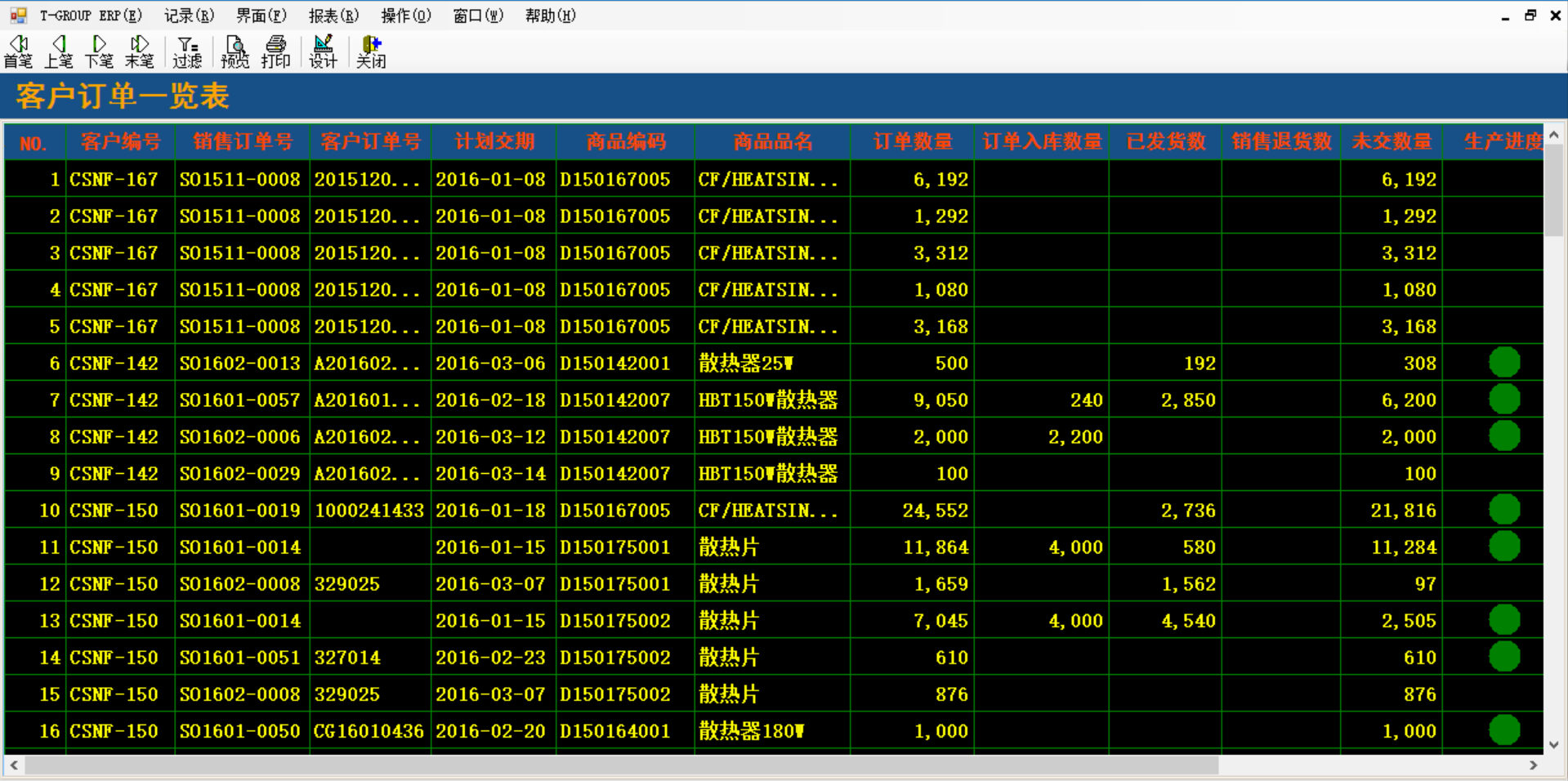Click the 销售订单号 column header

click(x=243, y=142)
